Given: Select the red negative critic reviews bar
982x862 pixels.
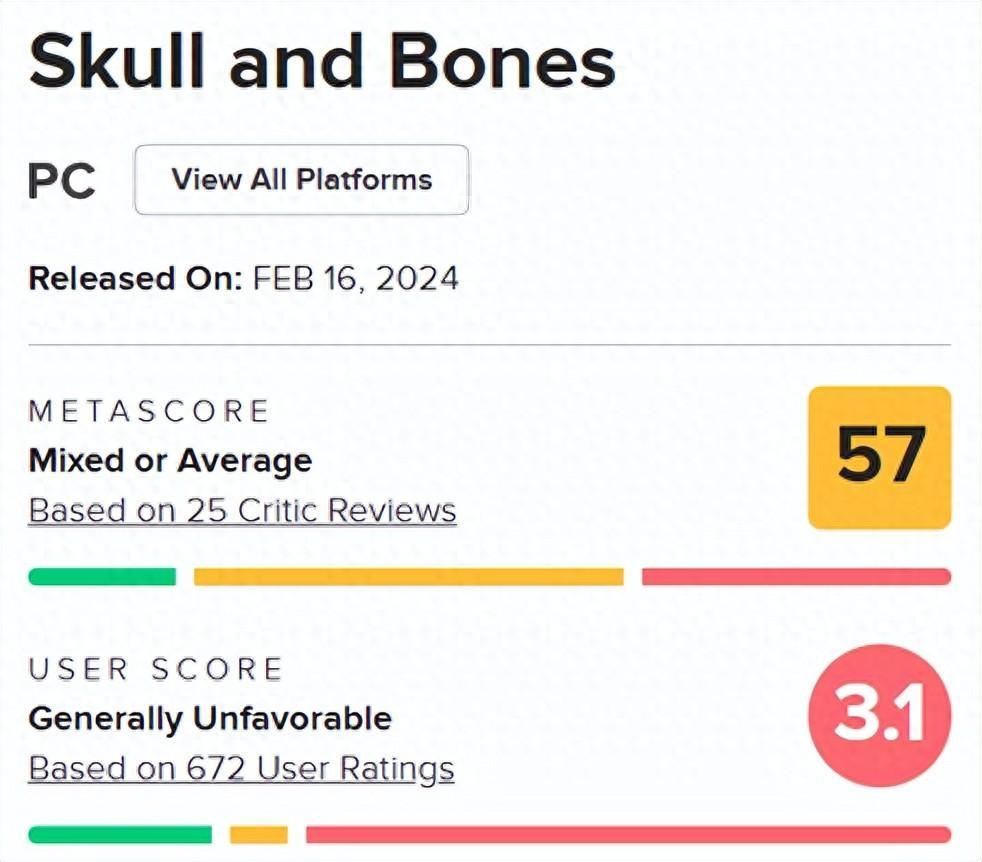Looking at the screenshot, I should click(x=796, y=577).
